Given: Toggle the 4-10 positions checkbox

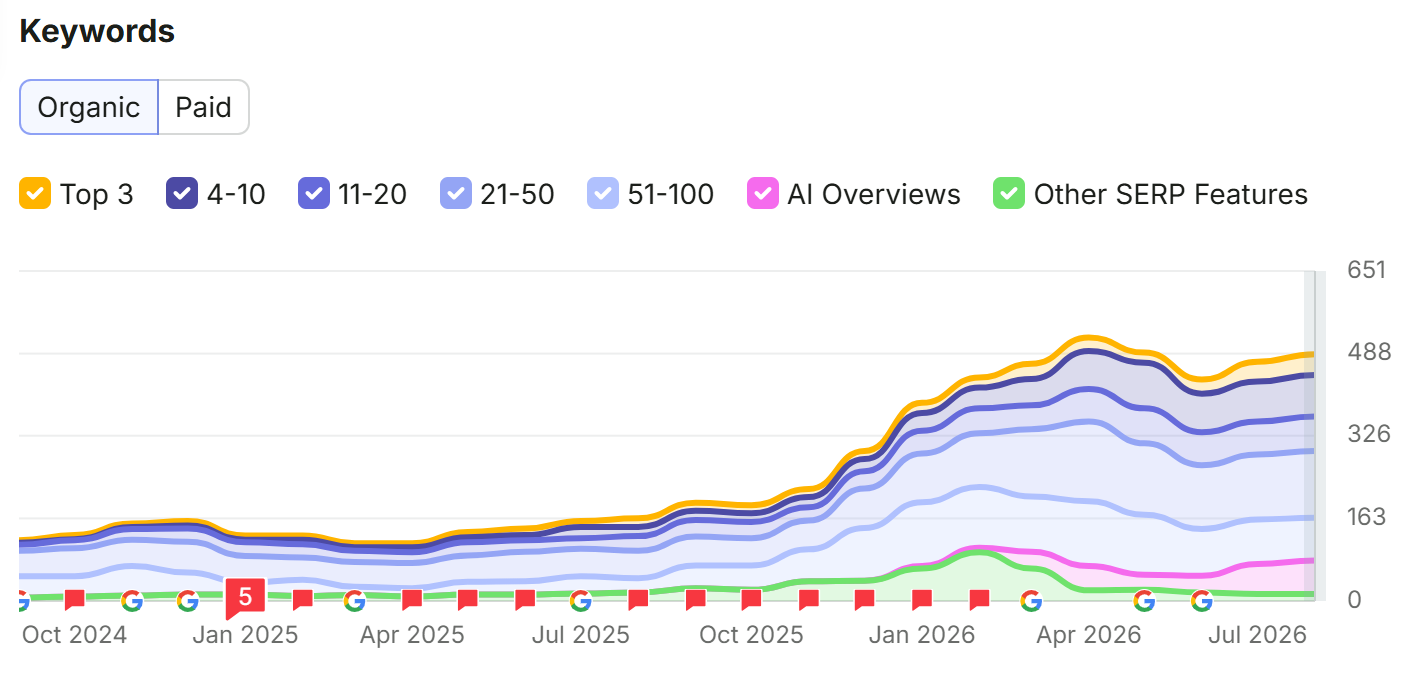Looking at the screenshot, I should tap(182, 194).
